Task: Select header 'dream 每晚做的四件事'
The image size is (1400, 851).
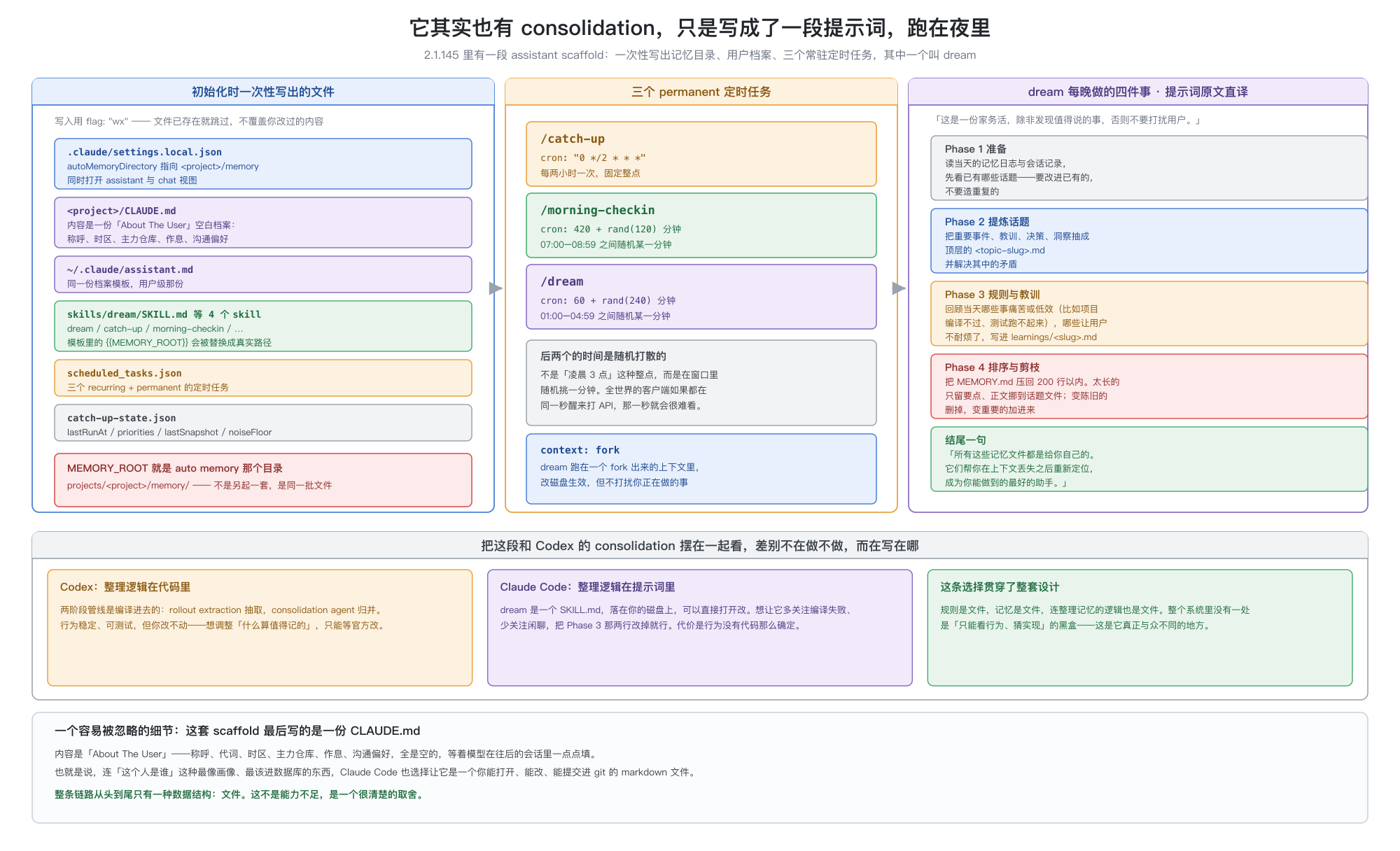Action: (1137, 92)
